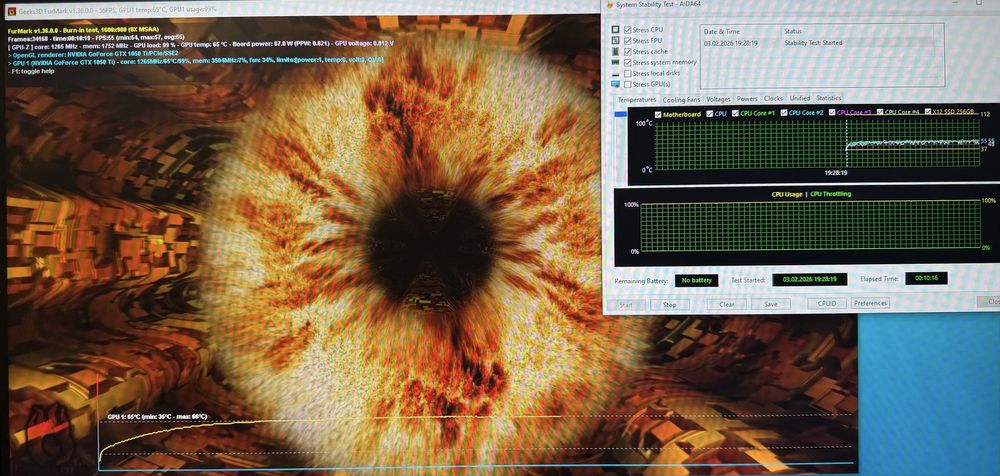Enable the Stress GPU(s) checkbox
This screenshot has height=476, width=1000.
[x=628, y=84]
